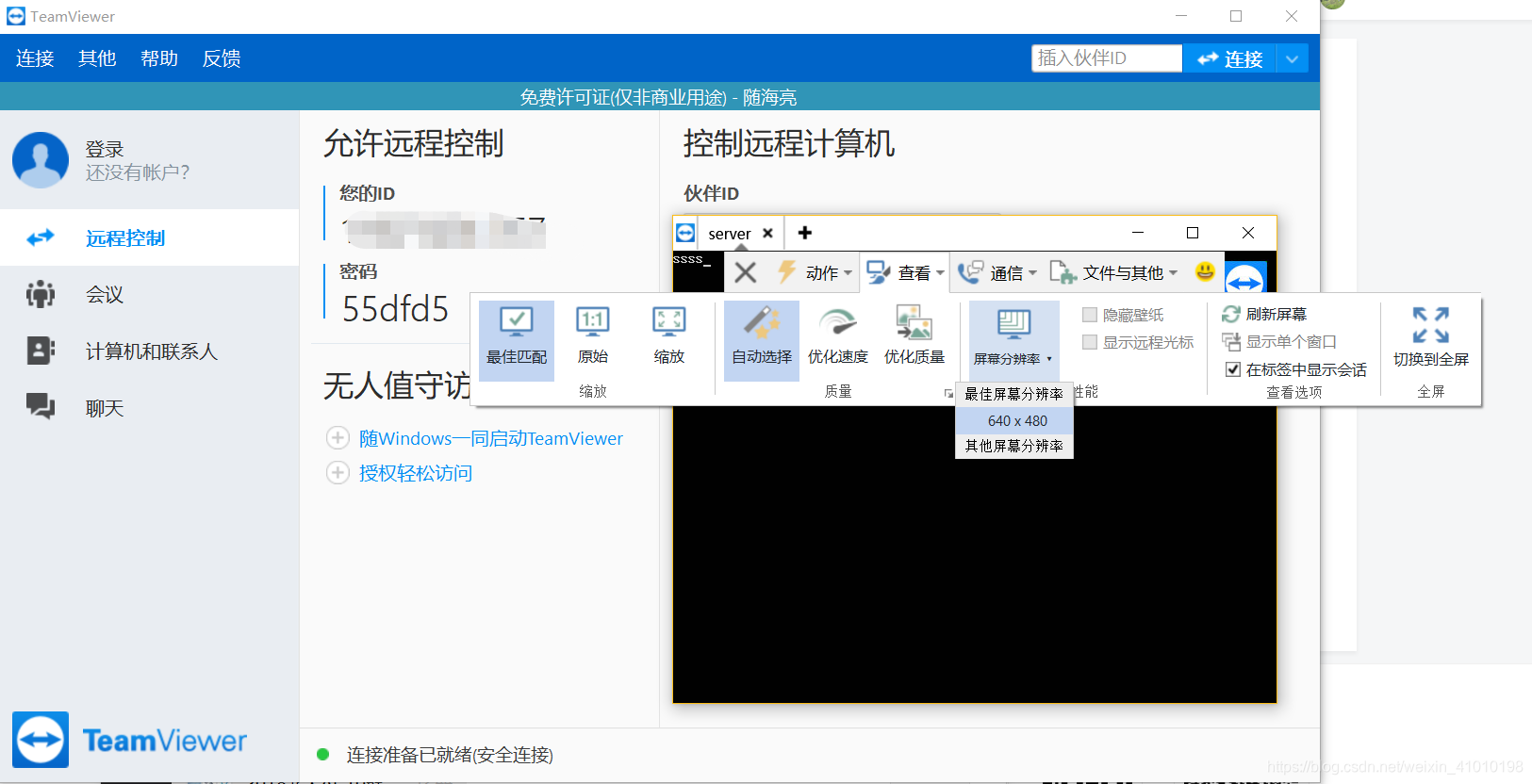1532x784 pixels.
Task: Close the session toolbar X button
Action: pos(746,273)
